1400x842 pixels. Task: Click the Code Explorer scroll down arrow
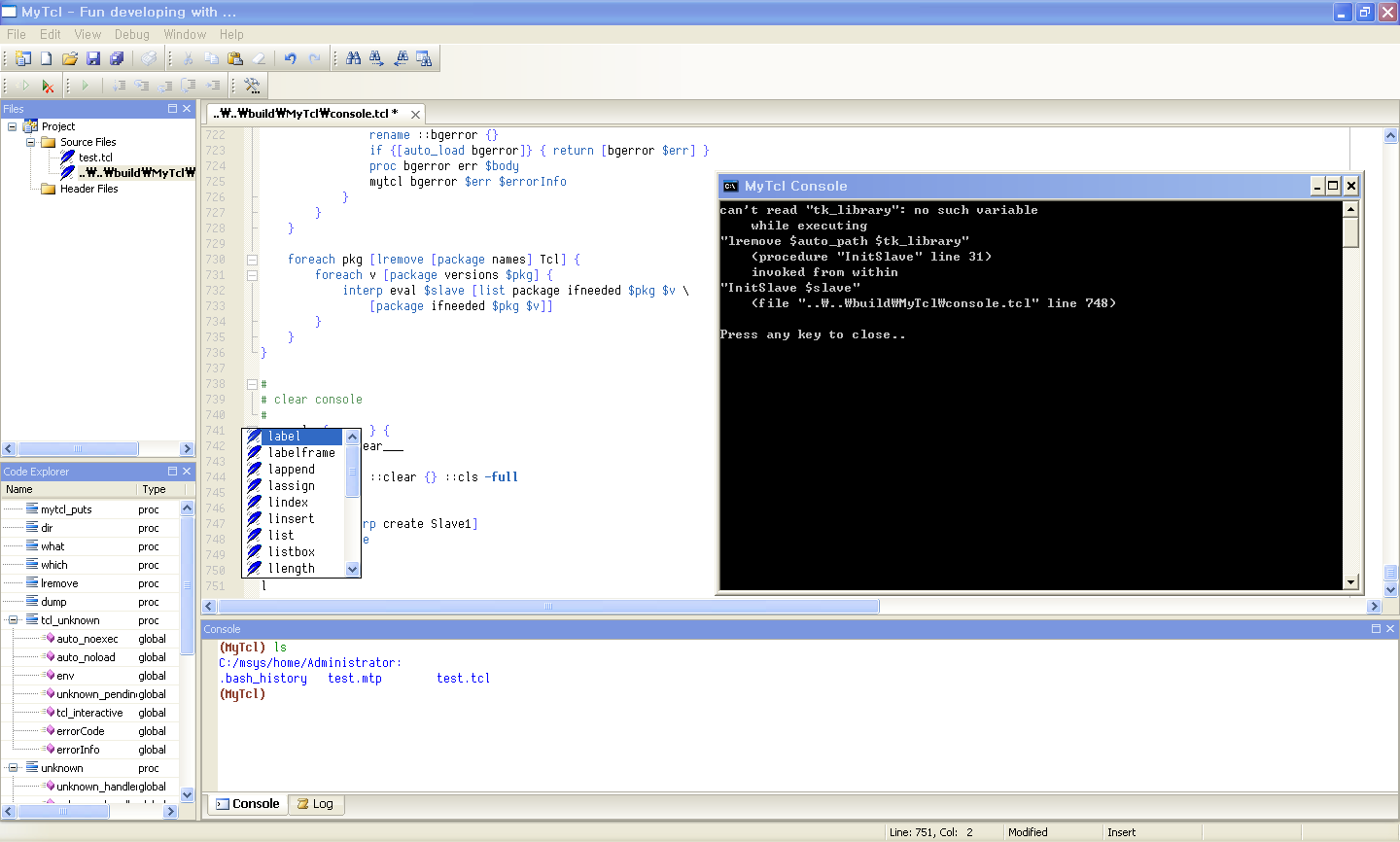(188, 794)
